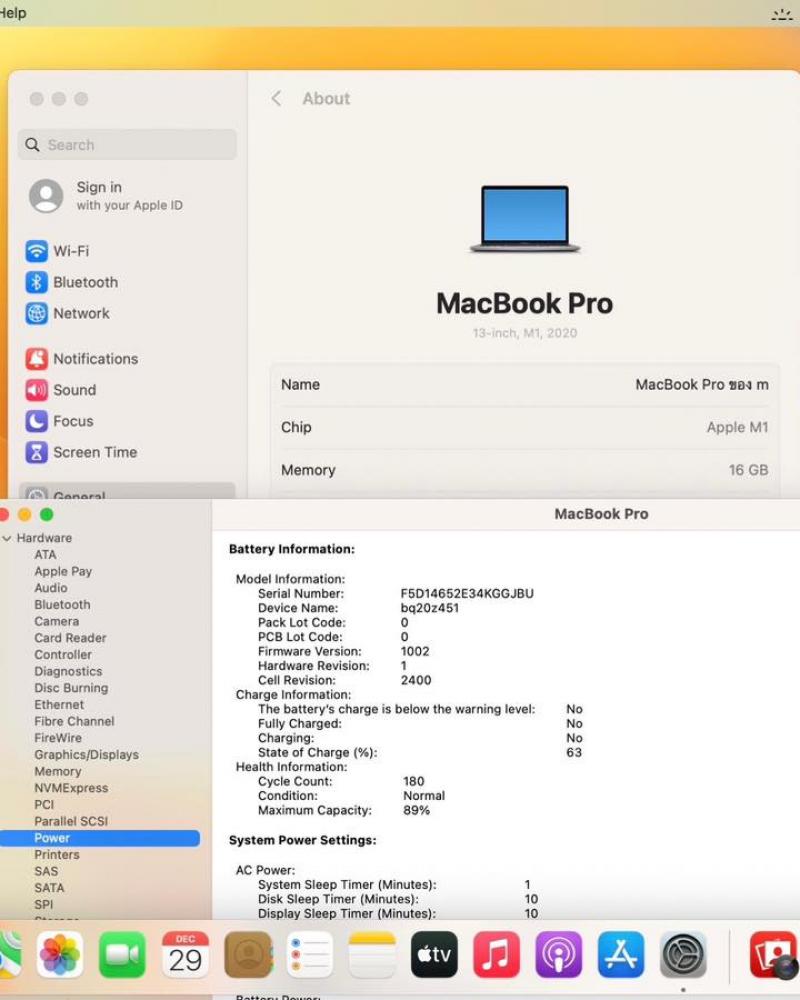
Task: Click the State of Charge value 63
Action: pyautogui.click(x=574, y=753)
